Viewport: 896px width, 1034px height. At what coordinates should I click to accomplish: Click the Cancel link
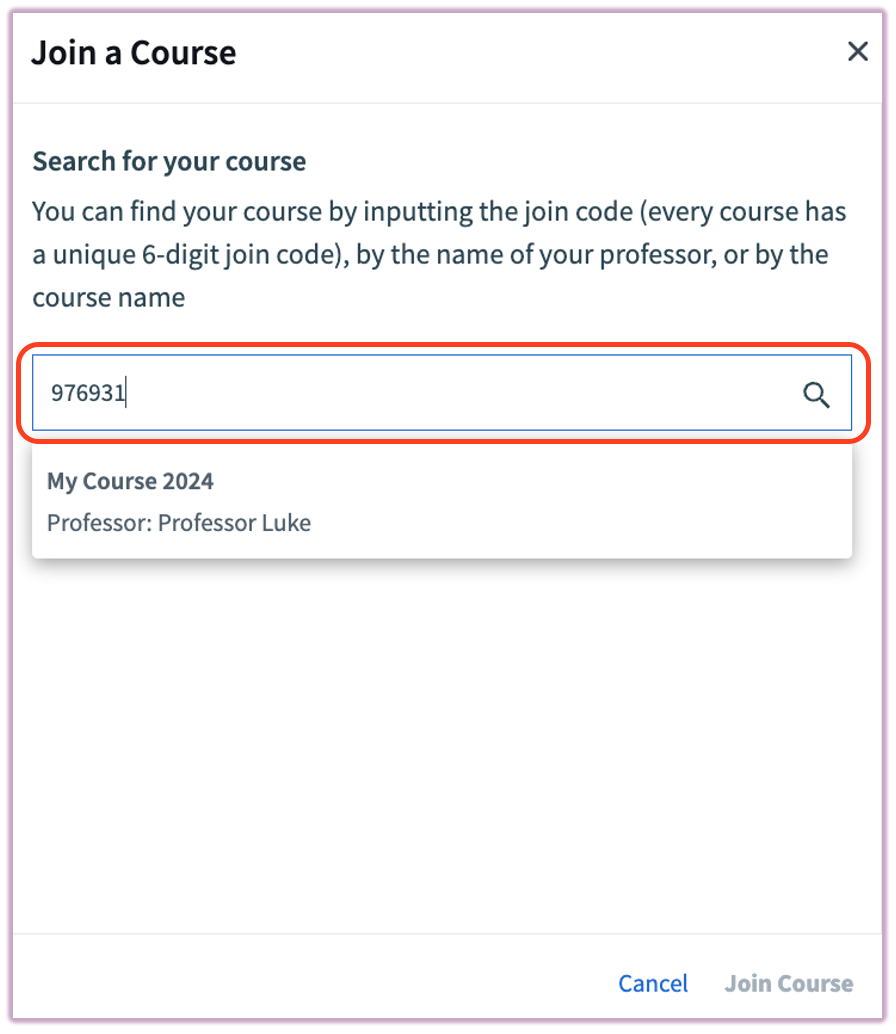653,983
